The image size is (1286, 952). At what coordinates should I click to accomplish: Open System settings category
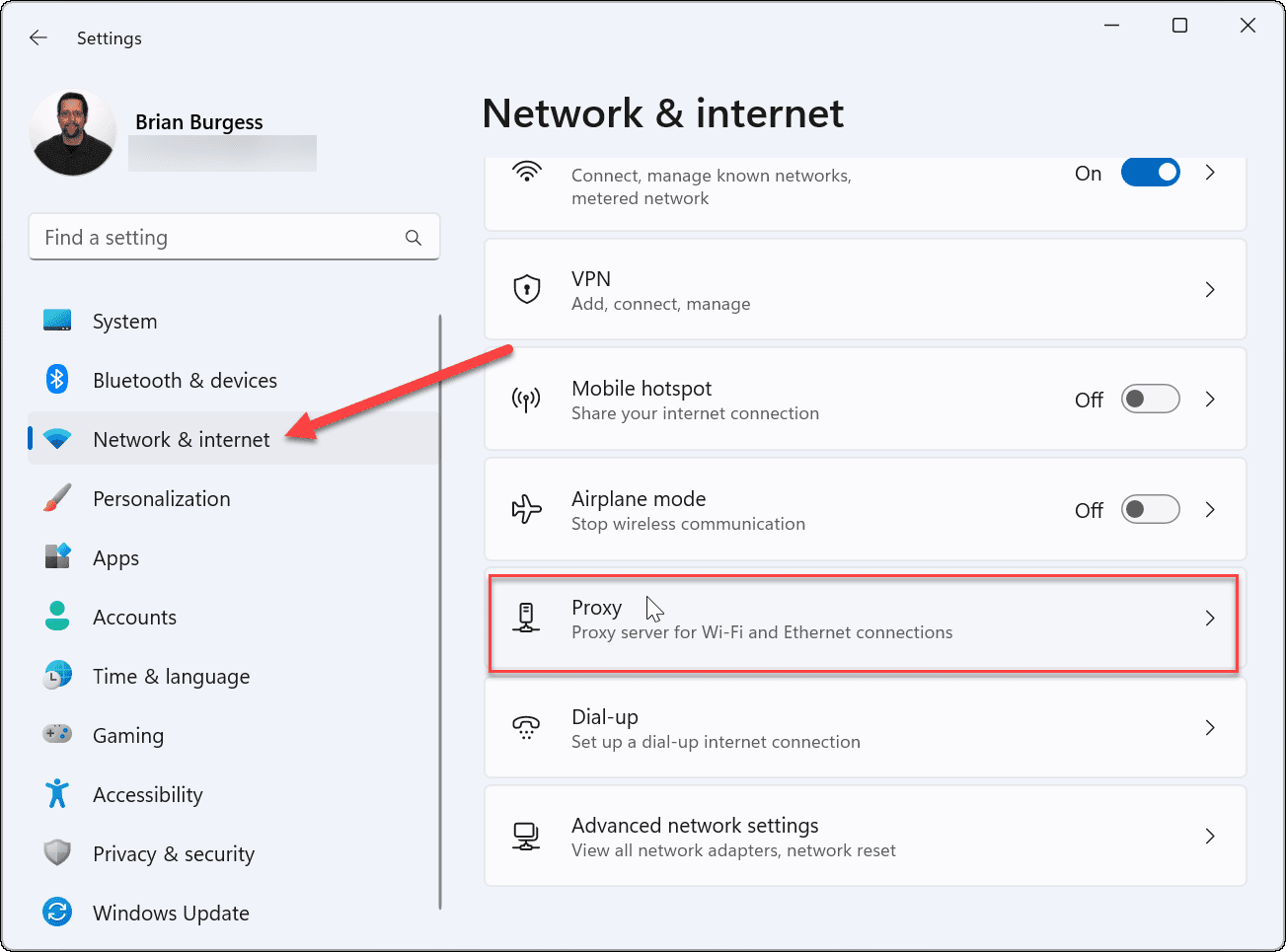coord(233,321)
